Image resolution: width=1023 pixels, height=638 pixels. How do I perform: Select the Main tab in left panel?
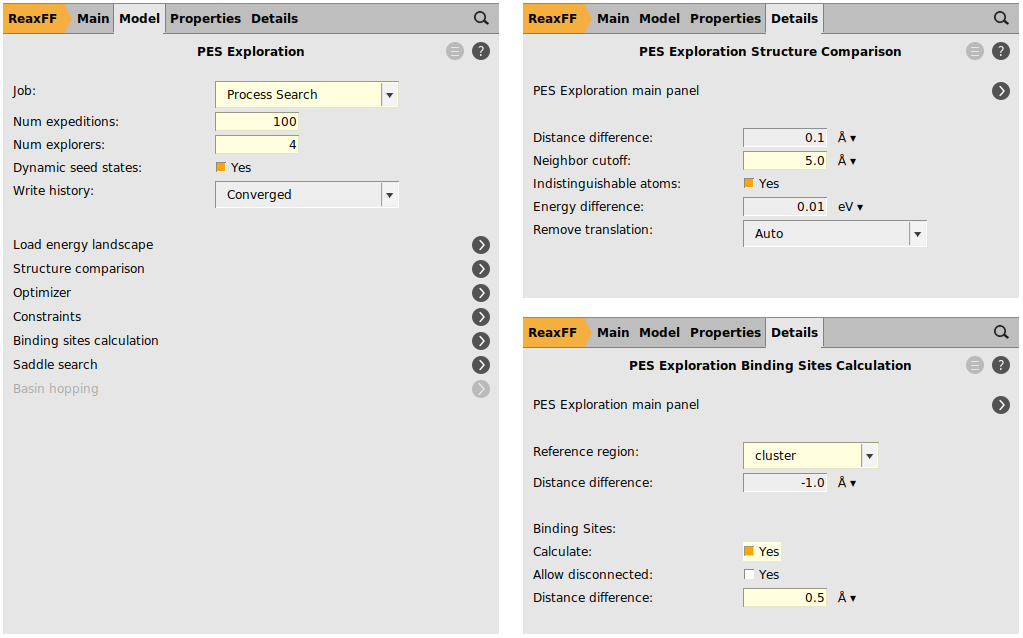click(x=93, y=18)
